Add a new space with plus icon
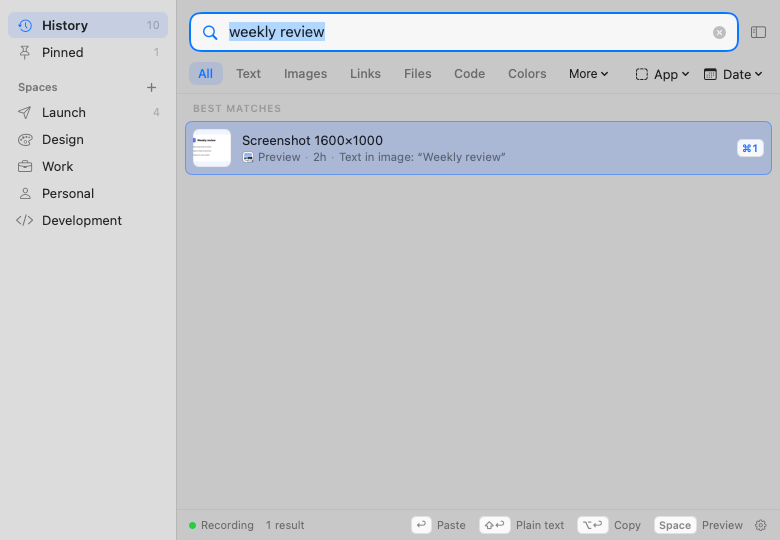 151,88
